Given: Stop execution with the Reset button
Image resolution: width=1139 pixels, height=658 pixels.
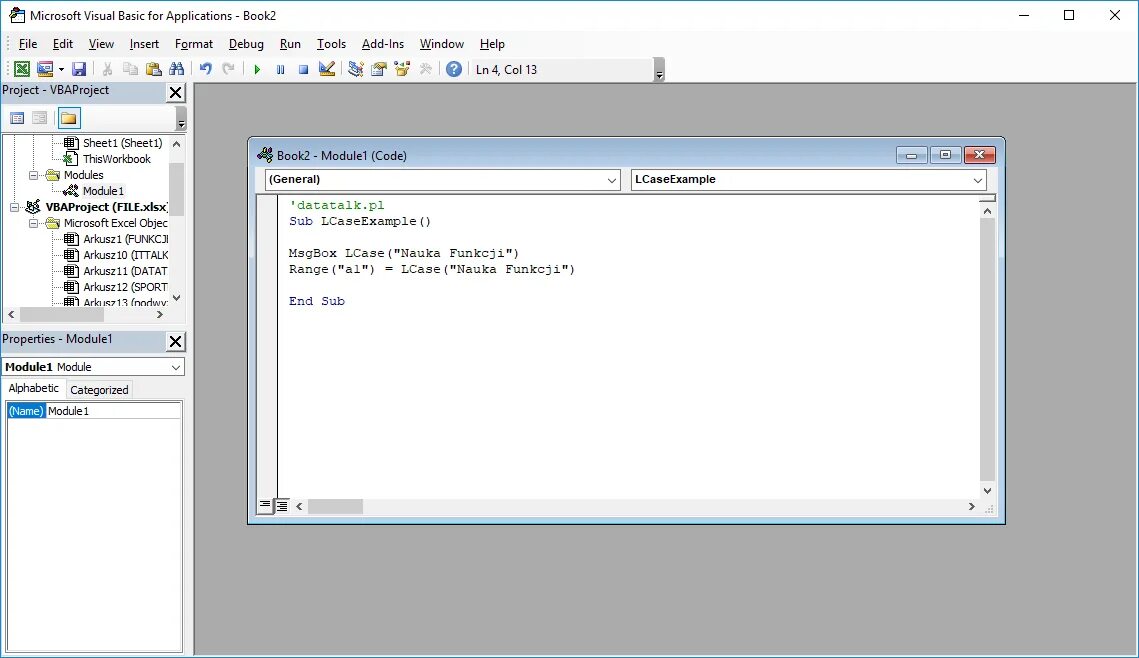Looking at the screenshot, I should pos(304,69).
